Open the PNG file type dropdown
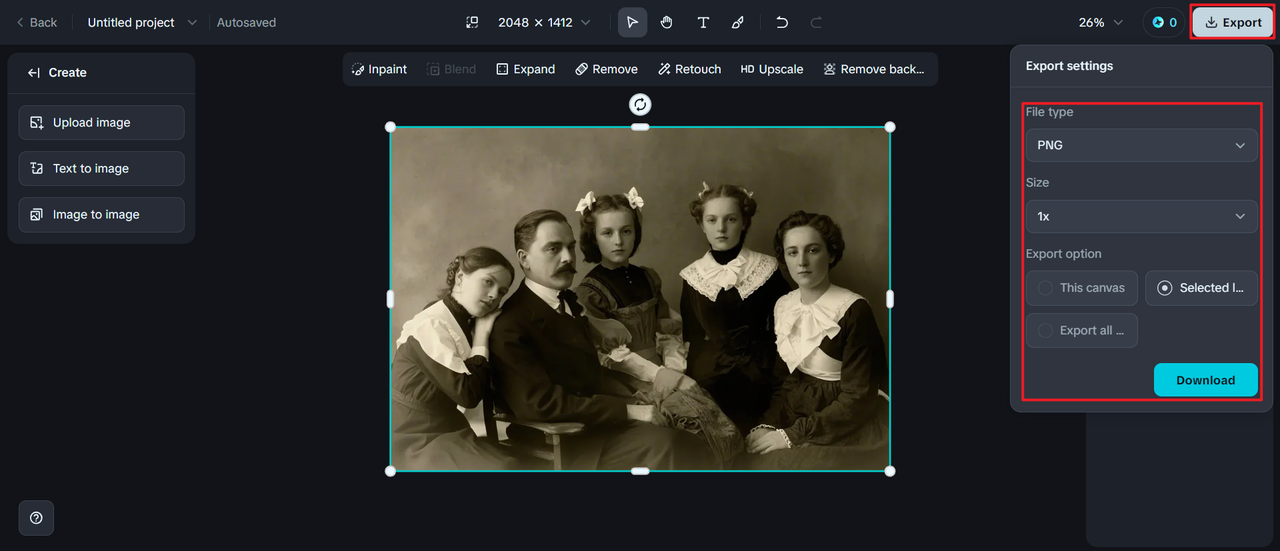The height and width of the screenshot is (551, 1280). 1141,145
